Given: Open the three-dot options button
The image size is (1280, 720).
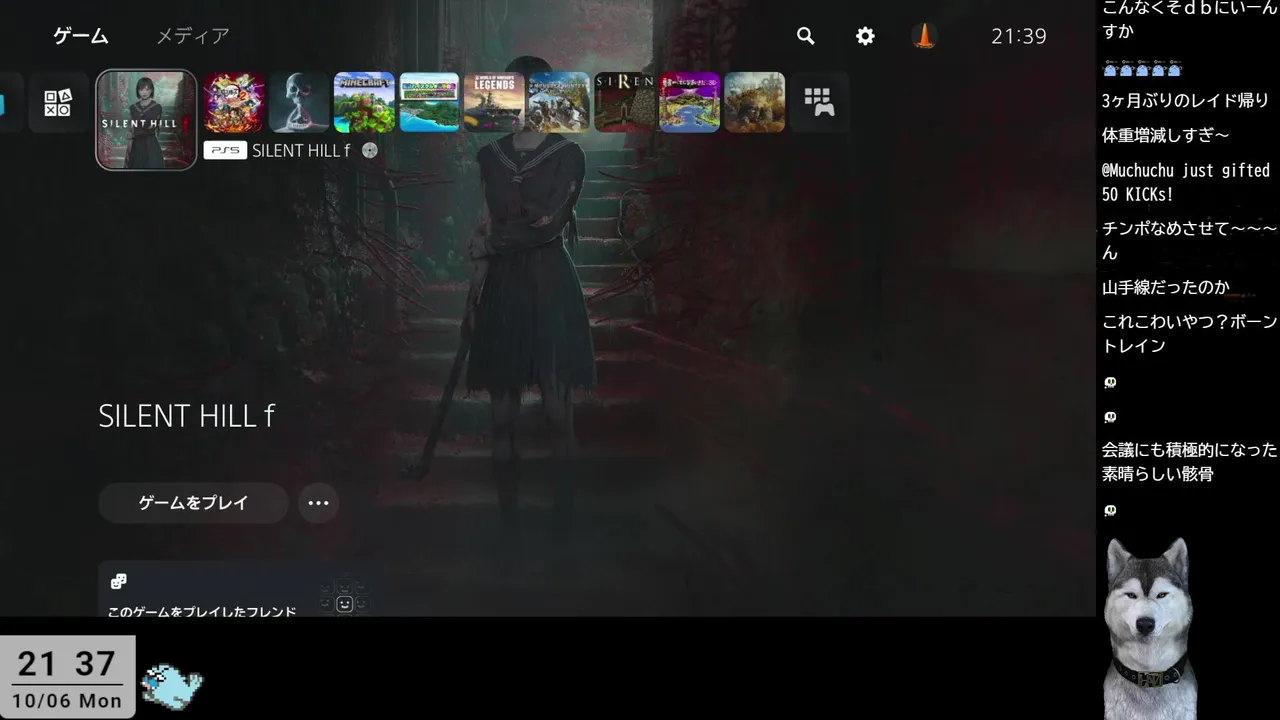Looking at the screenshot, I should (318, 503).
